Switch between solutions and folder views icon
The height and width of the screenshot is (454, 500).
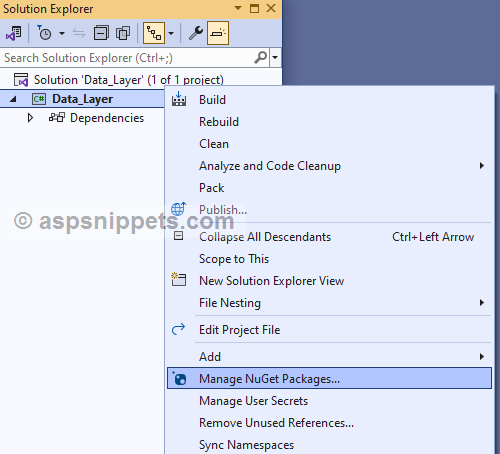14,33
